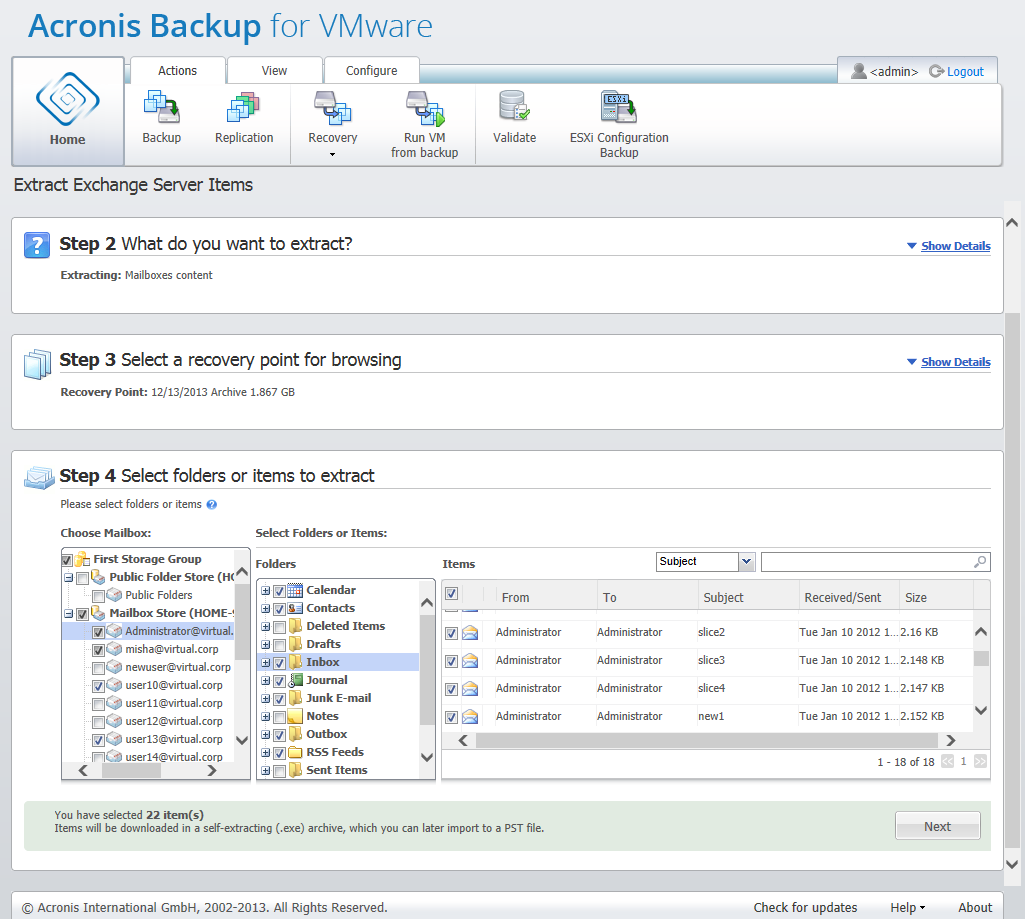Open ESXi Configuration Backup
1025x919 pixels.
coord(618,107)
